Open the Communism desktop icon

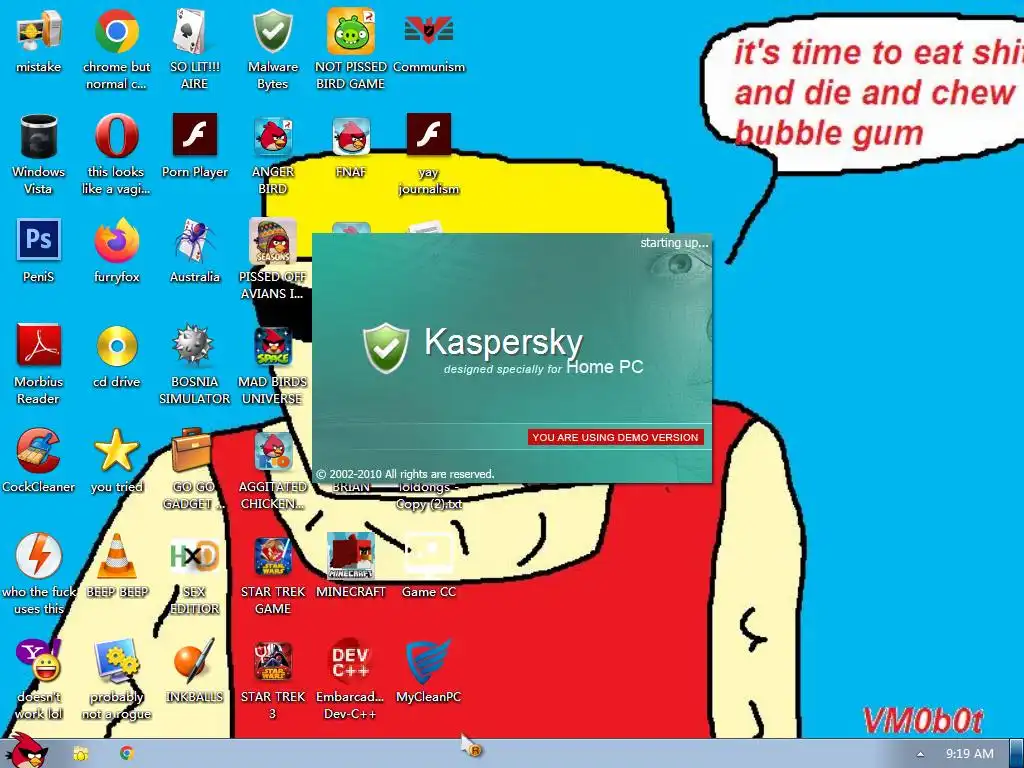[x=428, y=31]
